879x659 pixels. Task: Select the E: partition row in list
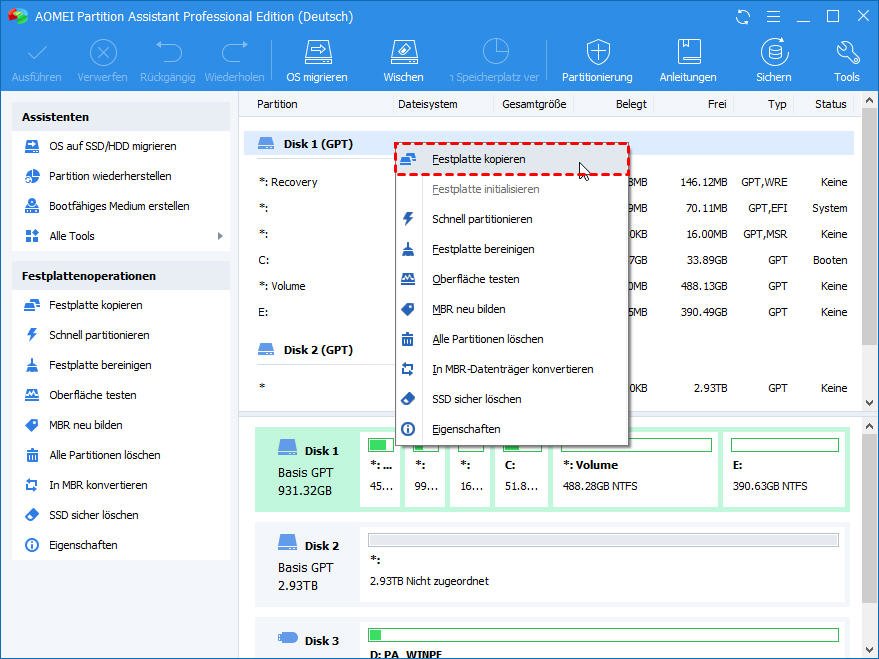click(x=549, y=312)
